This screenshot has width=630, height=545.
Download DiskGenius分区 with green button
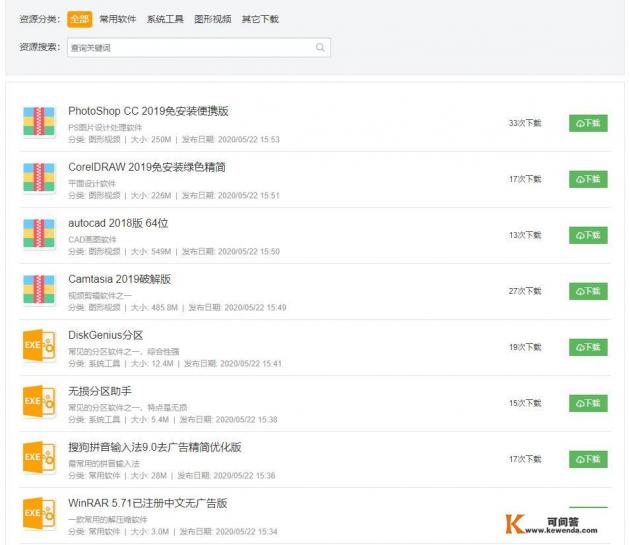point(588,347)
